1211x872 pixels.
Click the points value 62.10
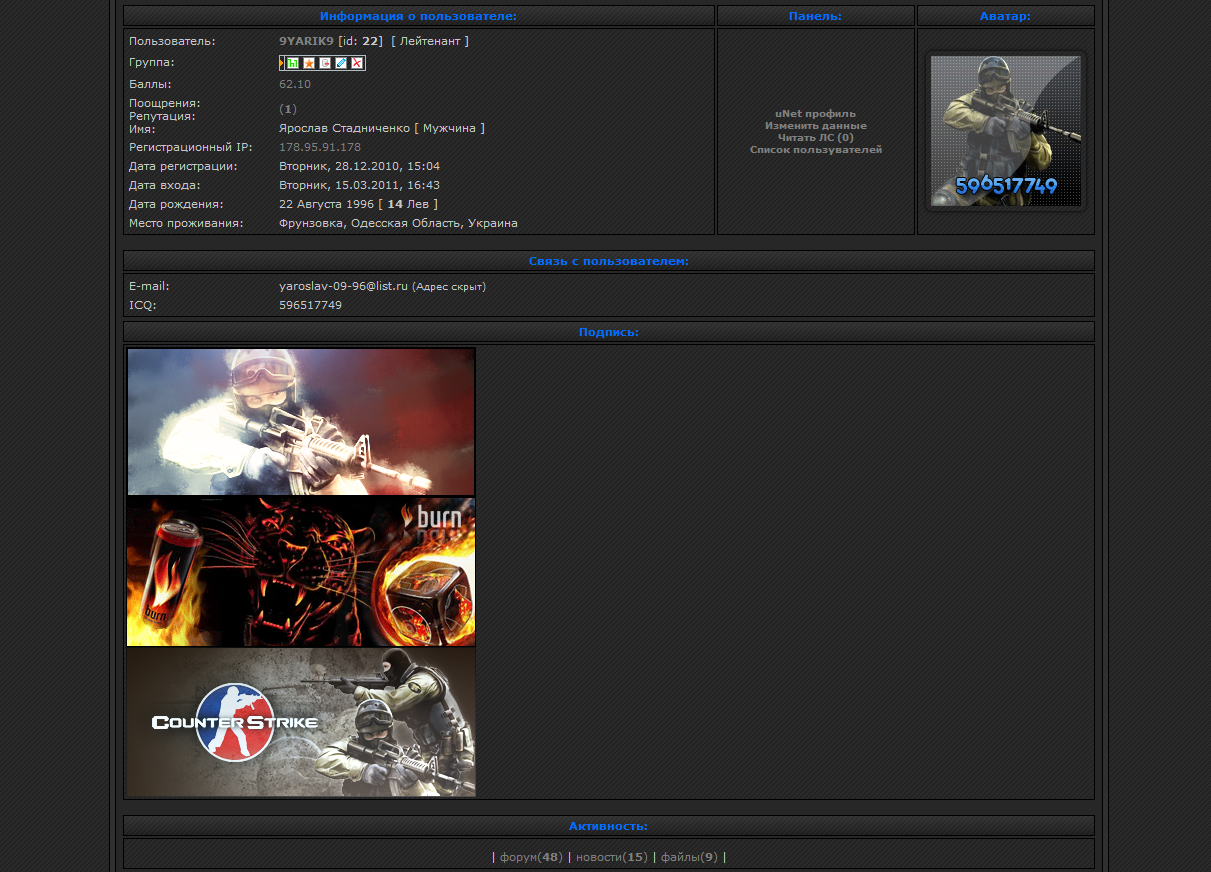pyautogui.click(x=295, y=84)
